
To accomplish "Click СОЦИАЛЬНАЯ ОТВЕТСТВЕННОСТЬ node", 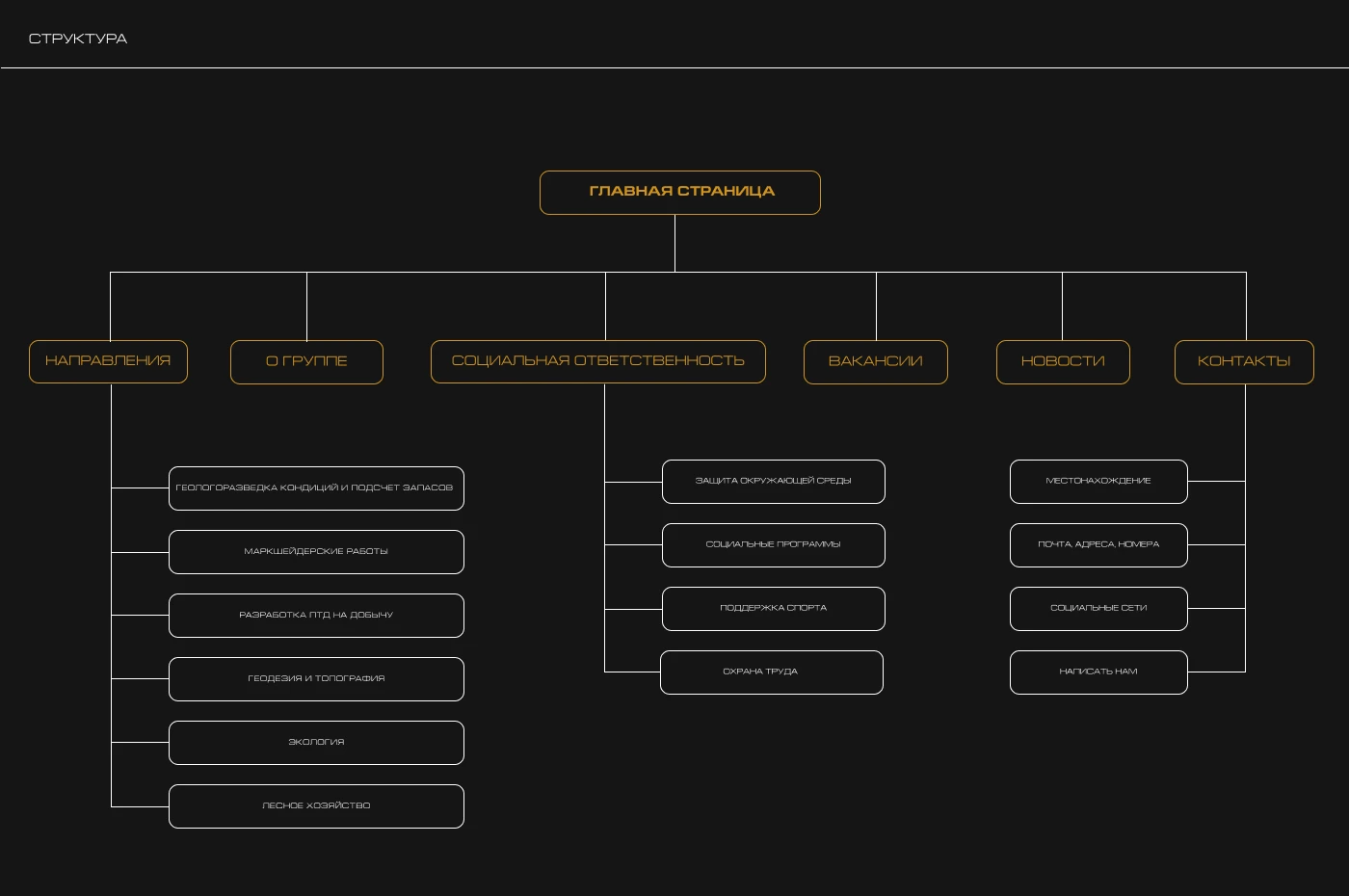I will tap(597, 361).
